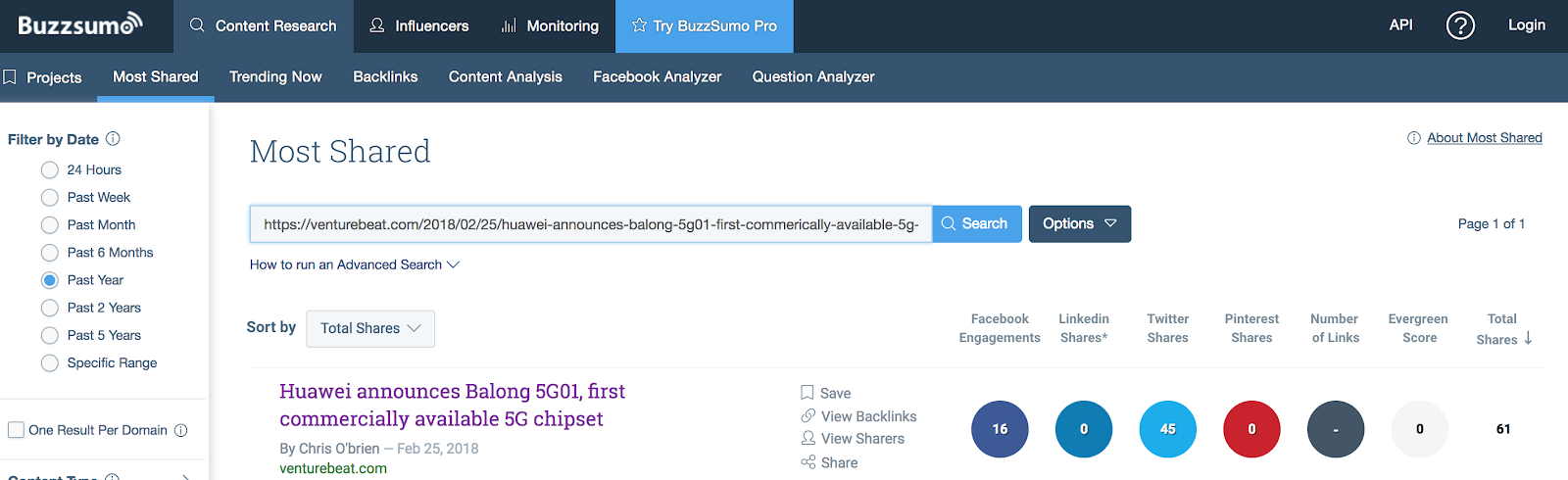
Task: Click the One Result Per Domain info icon
Action: point(180,430)
